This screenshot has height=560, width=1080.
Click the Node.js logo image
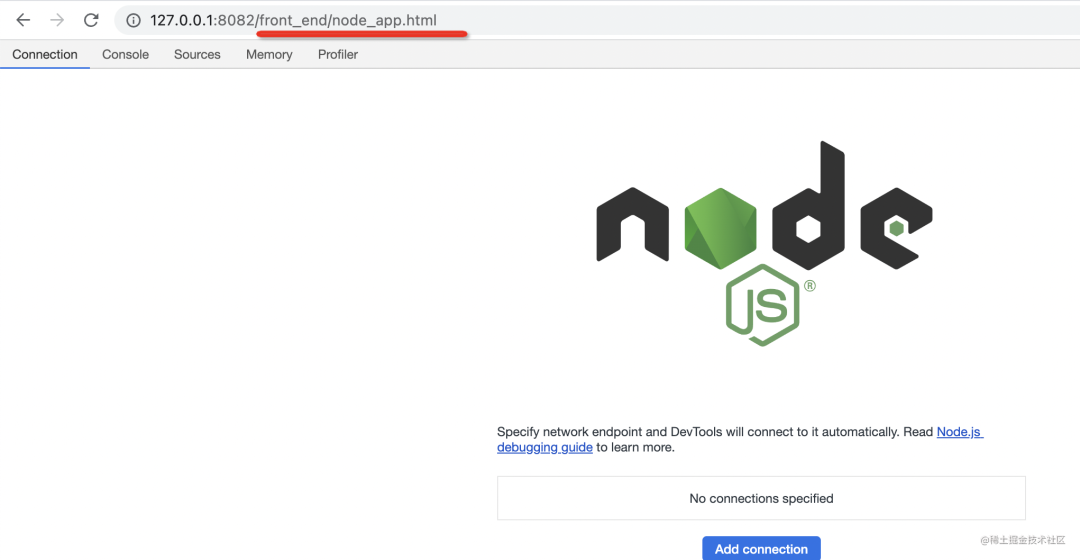pos(764,243)
